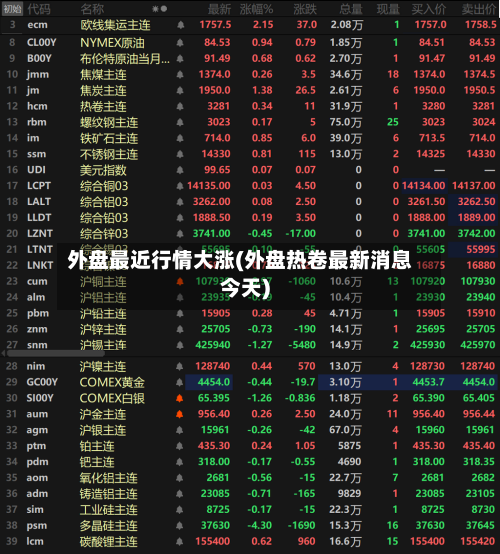This screenshot has width=500, height=554.
Task: Click 铸造铝主连 name cell
Action: coord(108,494)
